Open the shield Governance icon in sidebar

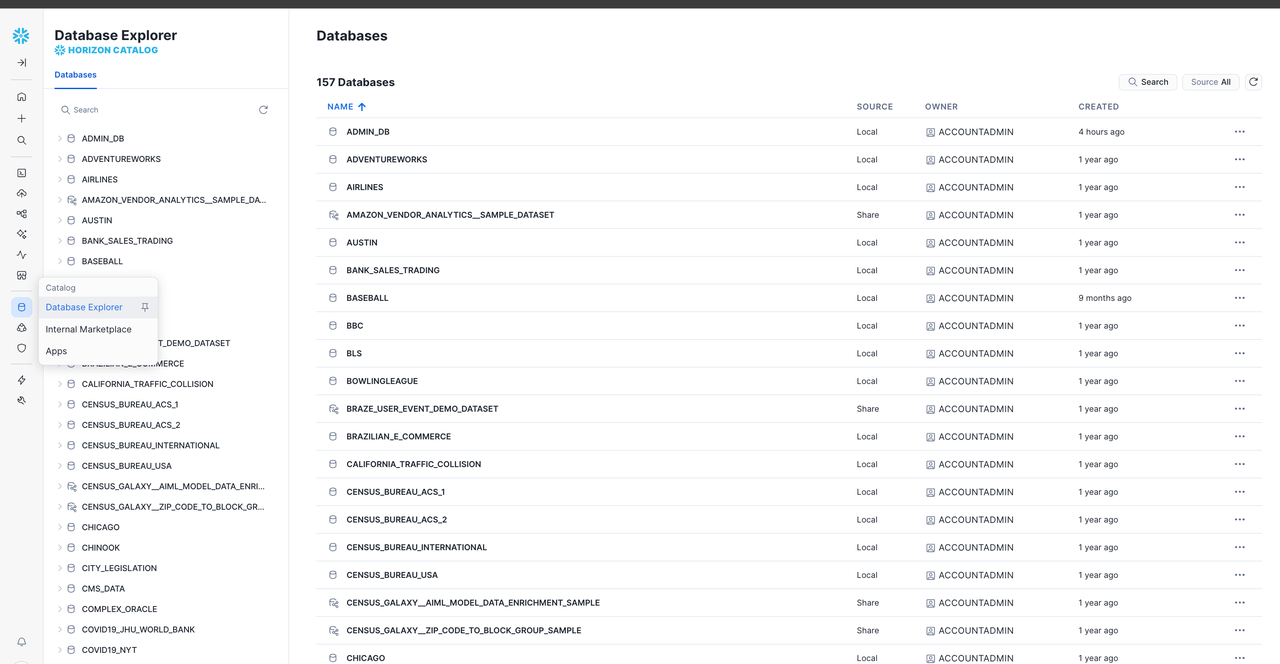21,348
